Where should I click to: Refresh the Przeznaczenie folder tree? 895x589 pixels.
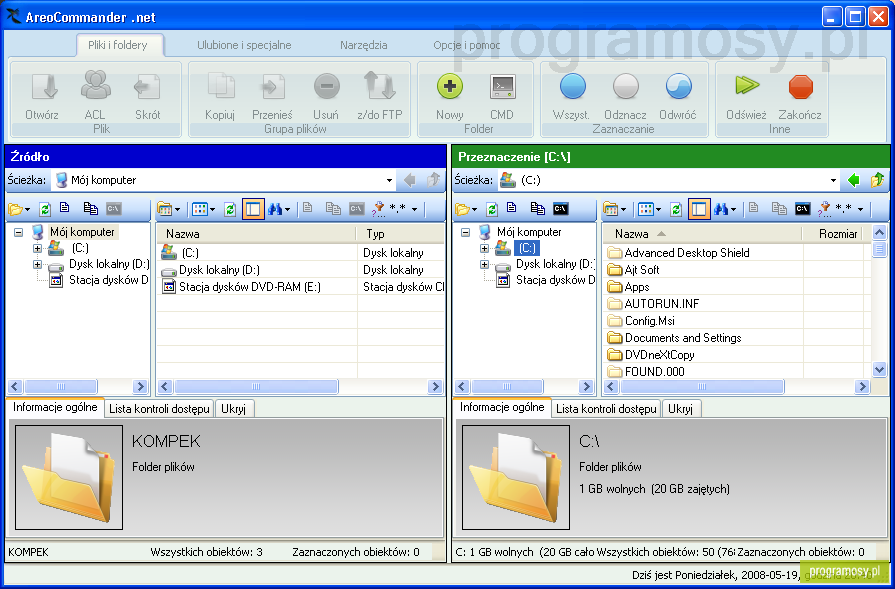click(491, 209)
